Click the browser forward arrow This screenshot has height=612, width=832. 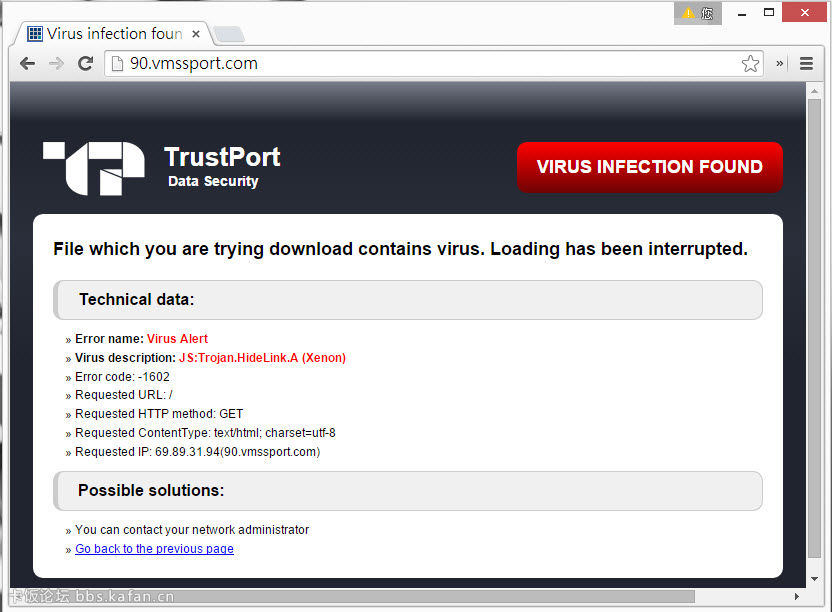56,64
